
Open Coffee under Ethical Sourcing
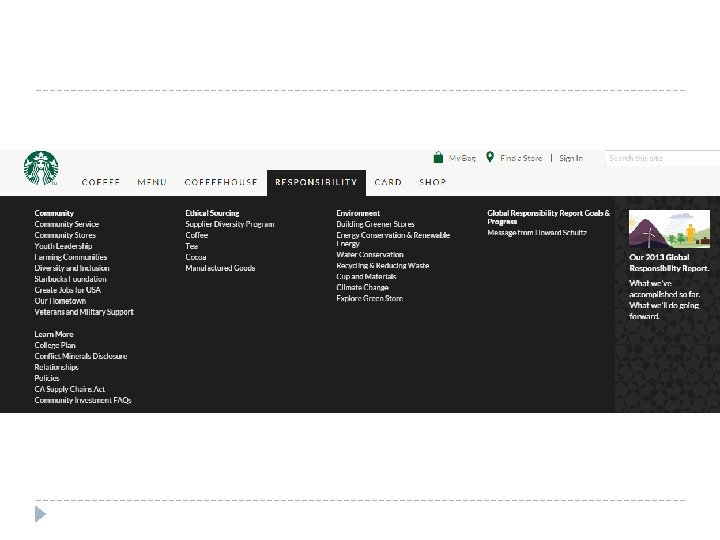coord(197,235)
